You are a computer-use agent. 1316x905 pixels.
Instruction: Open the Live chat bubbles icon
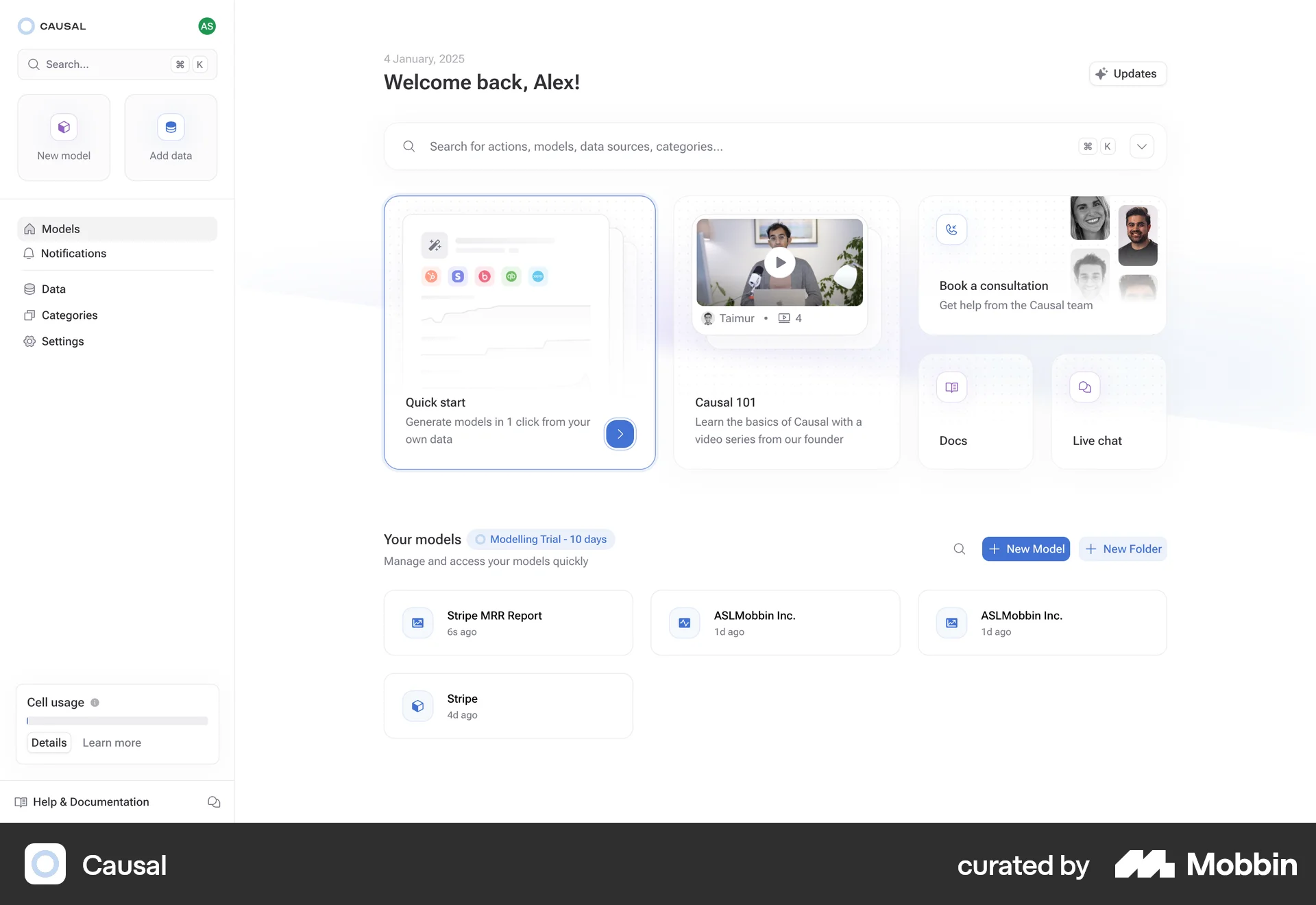pyautogui.click(x=1084, y=387)
